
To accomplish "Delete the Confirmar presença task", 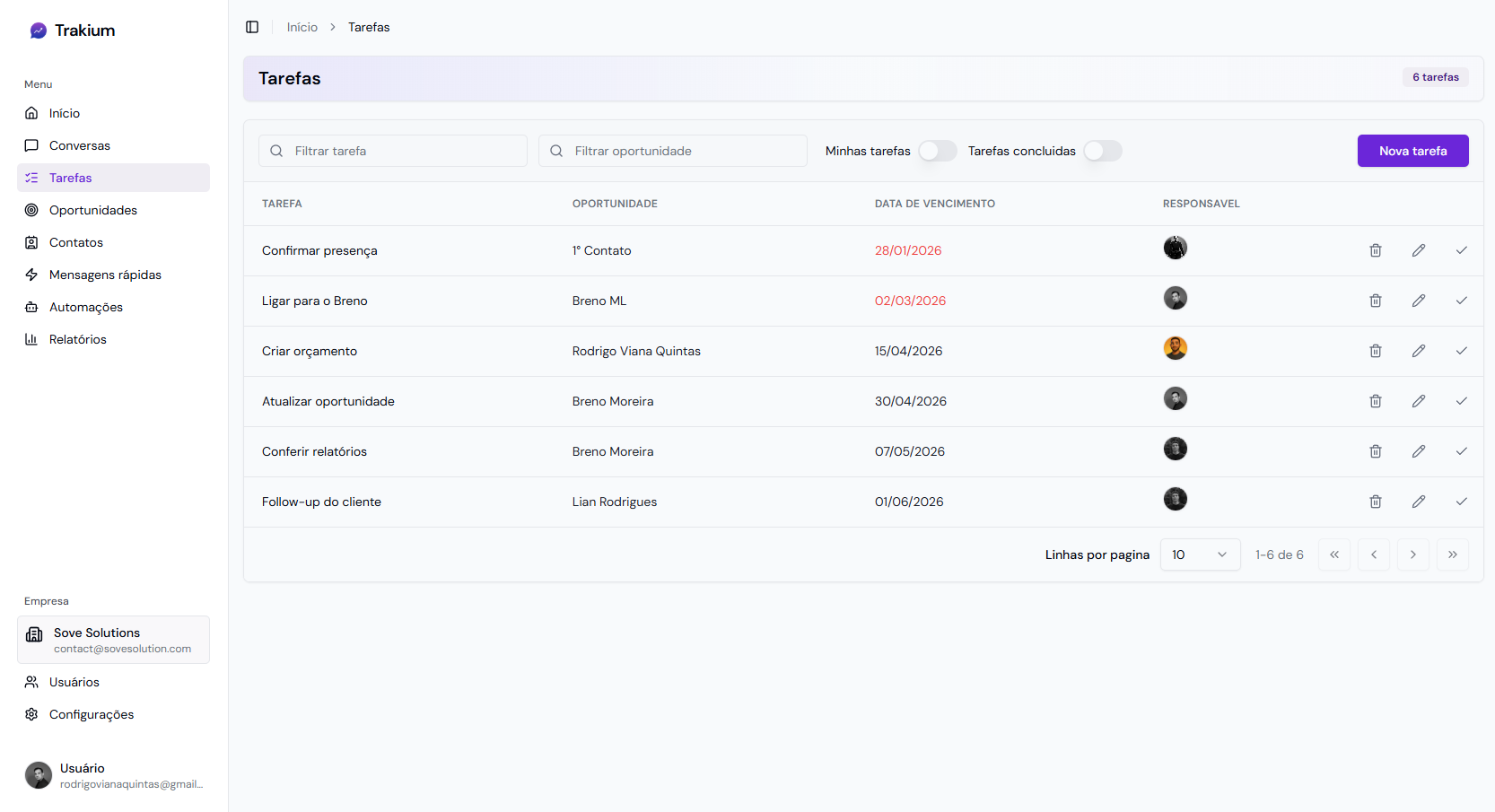I will (x=1375, y=250).
